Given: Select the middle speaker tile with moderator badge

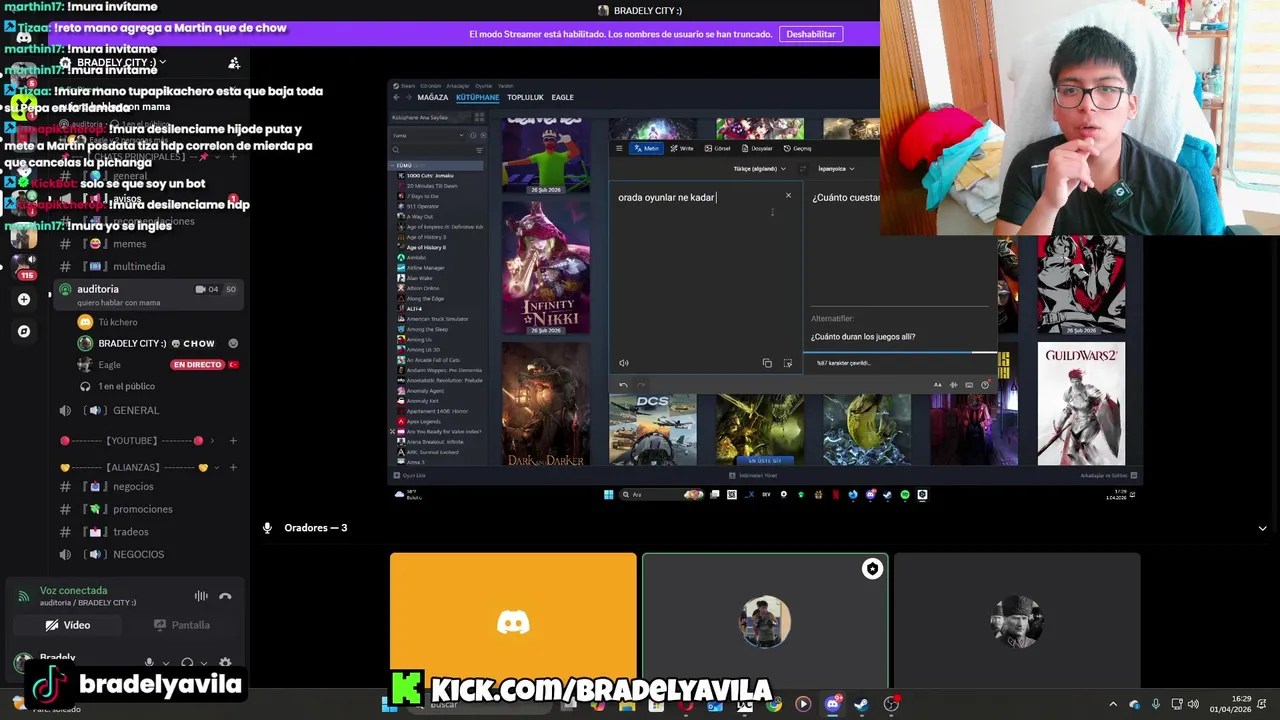Looking at the screenshot, I should (x=765, y=620).
